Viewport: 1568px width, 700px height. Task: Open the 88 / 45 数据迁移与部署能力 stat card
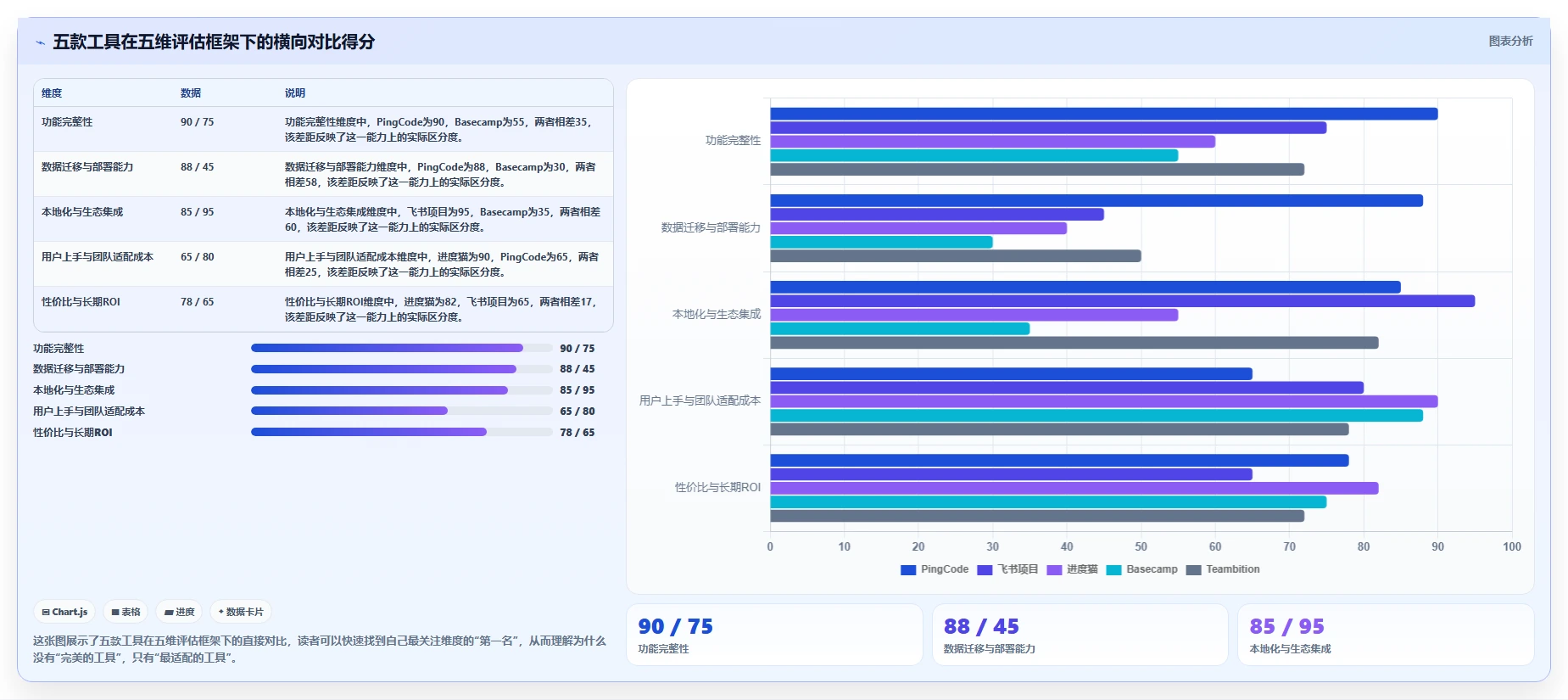(1080, 635)
